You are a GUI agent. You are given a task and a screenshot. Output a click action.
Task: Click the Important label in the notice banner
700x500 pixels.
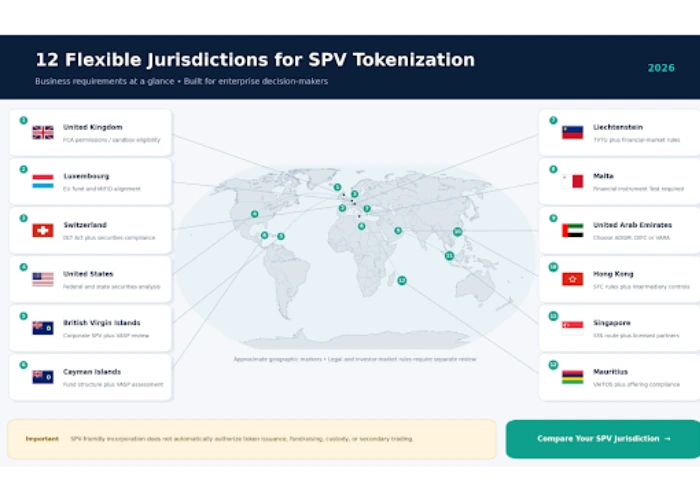pyautogui.click(x=42, y=439)
